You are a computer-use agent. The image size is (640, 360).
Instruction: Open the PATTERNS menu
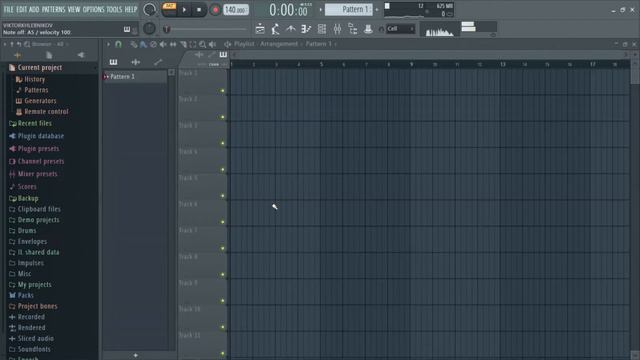pos(53,9)
